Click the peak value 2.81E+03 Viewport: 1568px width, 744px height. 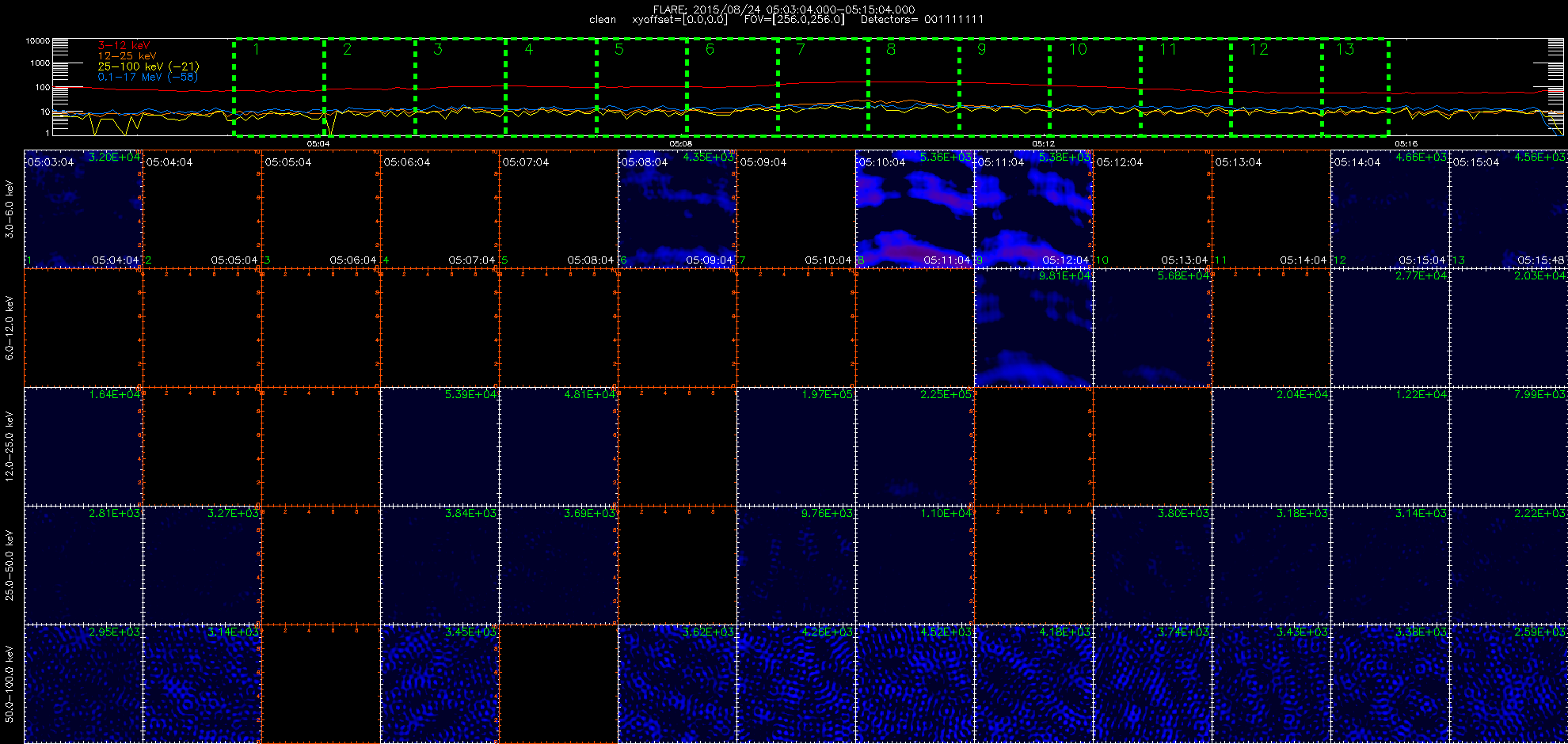[114, 513]
